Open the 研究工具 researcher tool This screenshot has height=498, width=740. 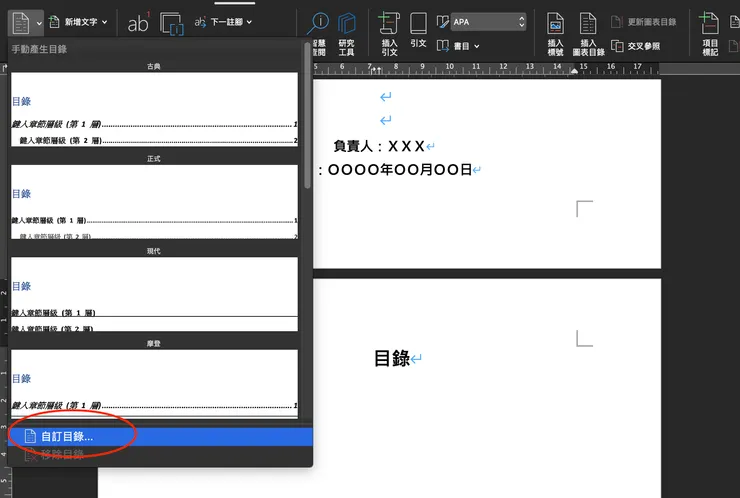346,34
